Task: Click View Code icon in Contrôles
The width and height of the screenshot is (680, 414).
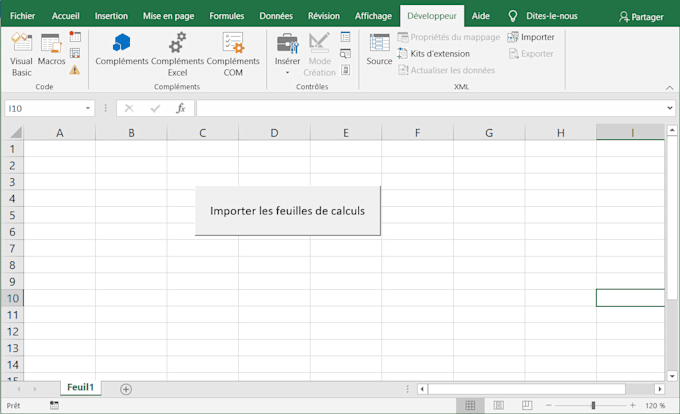Action: tap(346, 53)
